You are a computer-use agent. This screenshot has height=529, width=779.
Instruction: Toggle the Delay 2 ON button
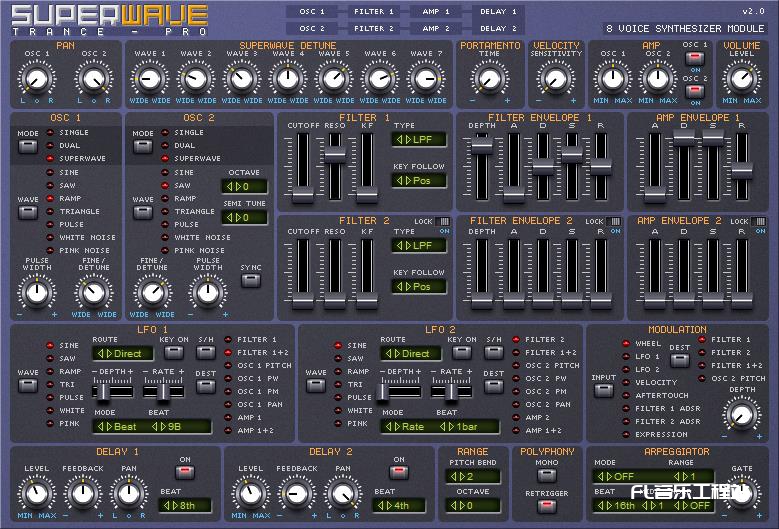[x=399, y=472]
